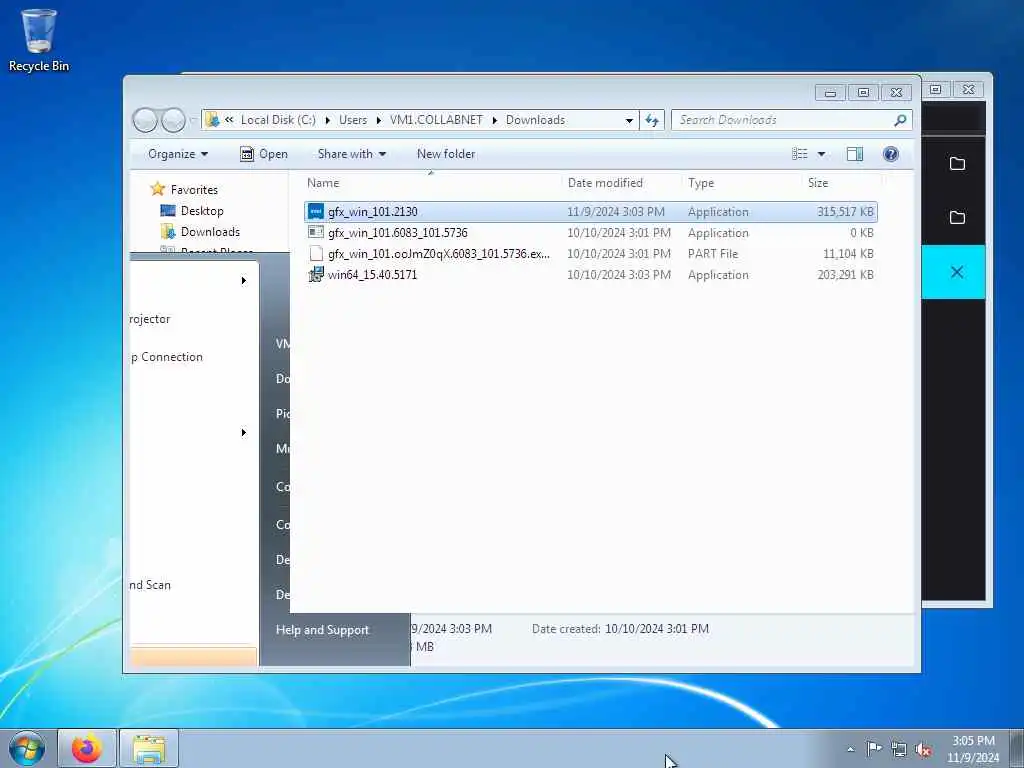This screenshot has width=1024, height=768.
Task: Click the Users breadcrumb
Action: point(353,120)
